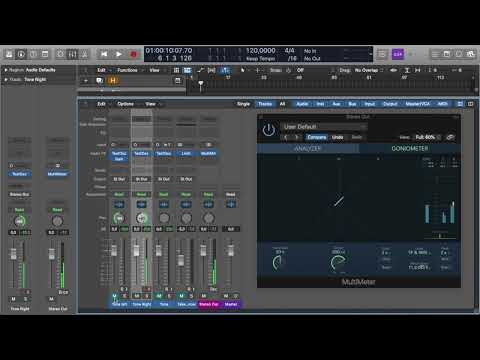Open the Library from the control bar
The height and width of the screenshot is (360, 480).
(x=9, y=54)
